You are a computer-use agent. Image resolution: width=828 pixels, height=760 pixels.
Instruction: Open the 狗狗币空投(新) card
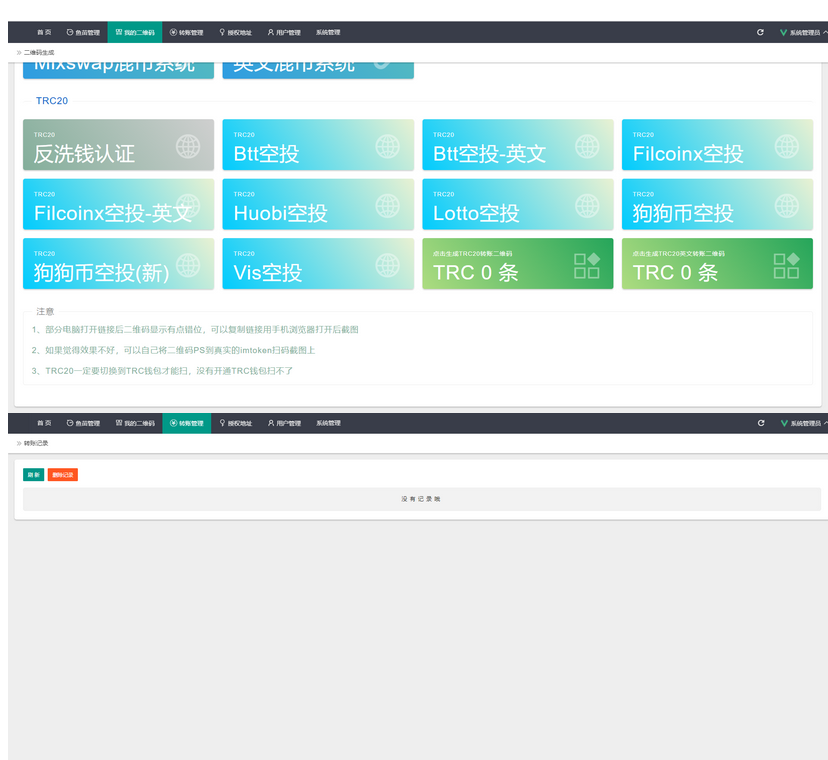point(118,264)
